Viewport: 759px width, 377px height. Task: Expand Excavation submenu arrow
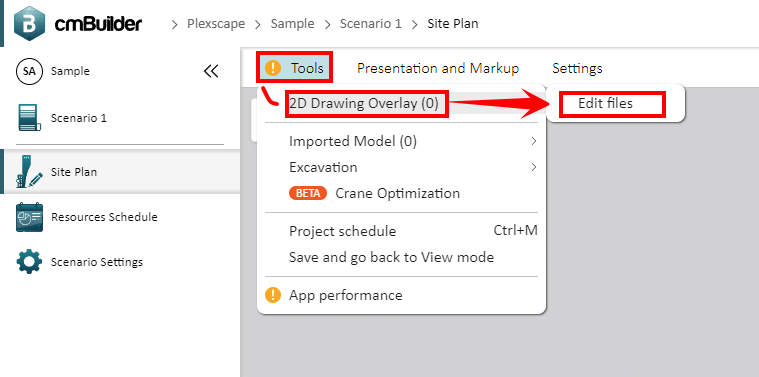pyautogui.click(x=534, y=167)
